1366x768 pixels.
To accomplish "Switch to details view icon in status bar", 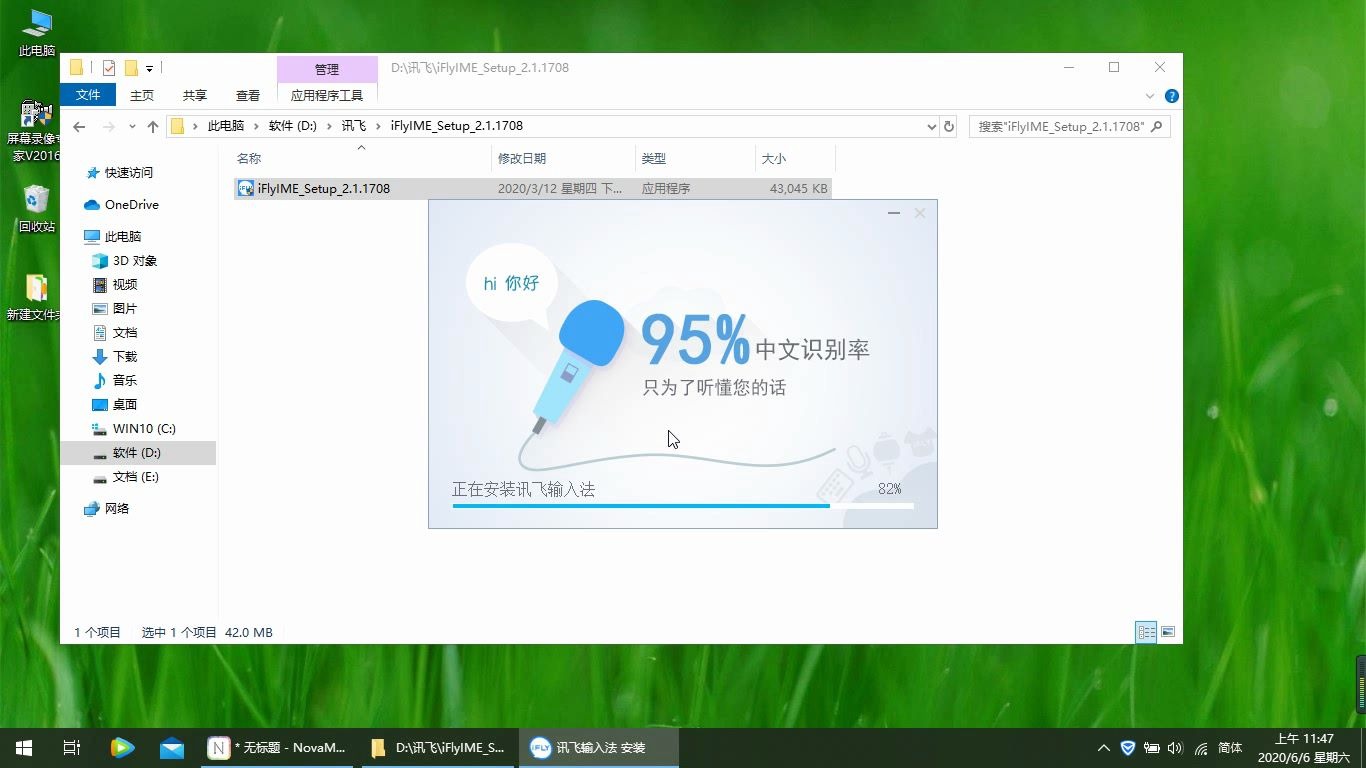I will pyautogui.click(x=1146, y=632).
